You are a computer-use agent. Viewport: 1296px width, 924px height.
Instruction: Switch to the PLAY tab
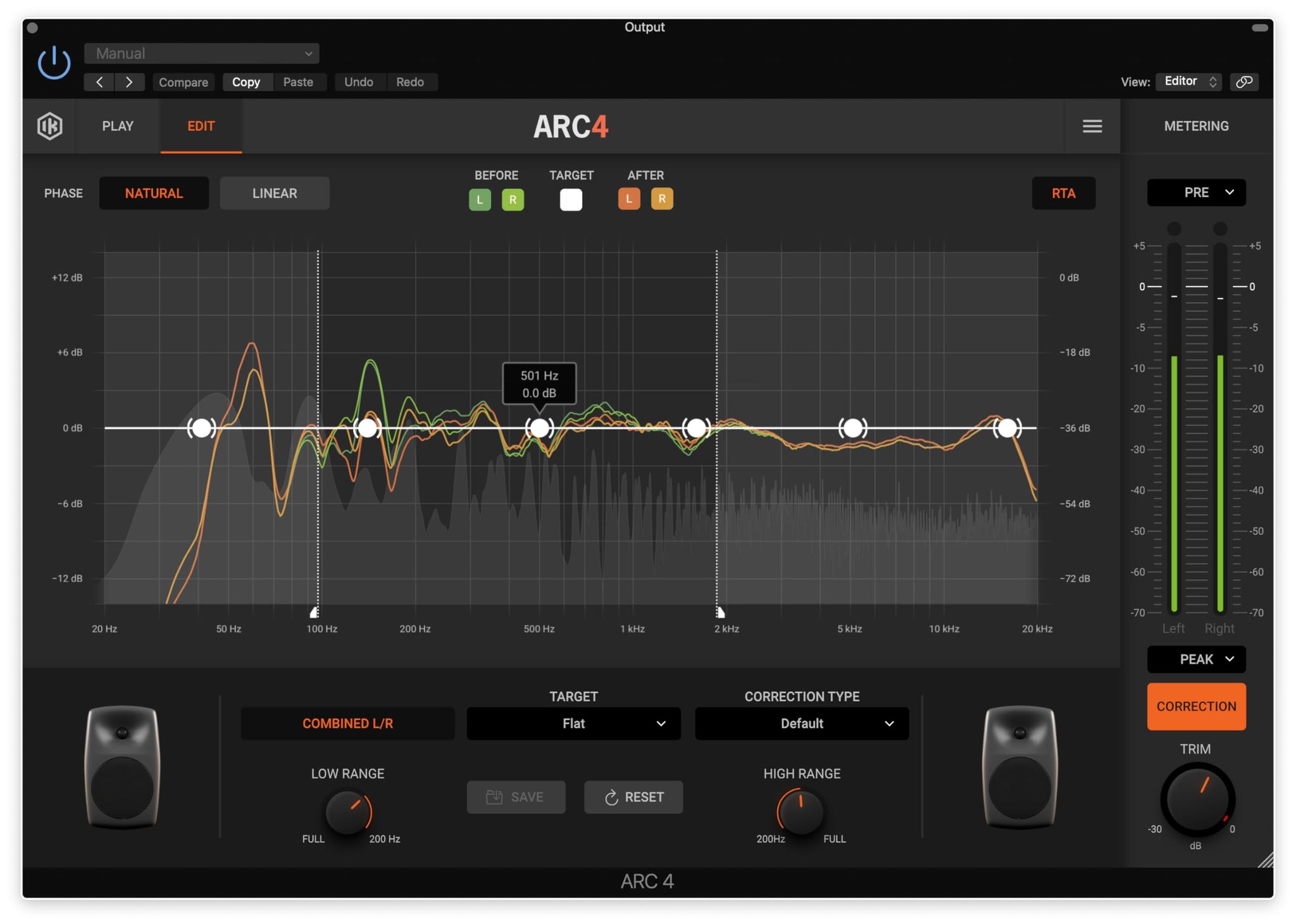[118, 126]
